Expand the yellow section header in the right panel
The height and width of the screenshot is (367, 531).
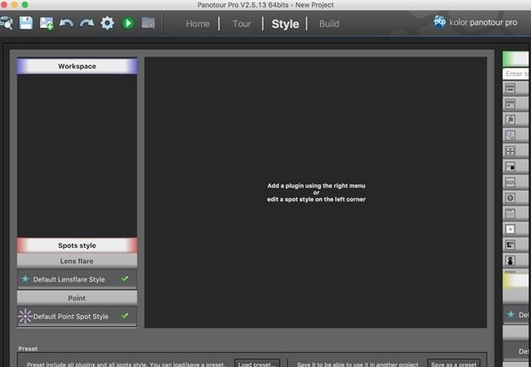(516, 281)
